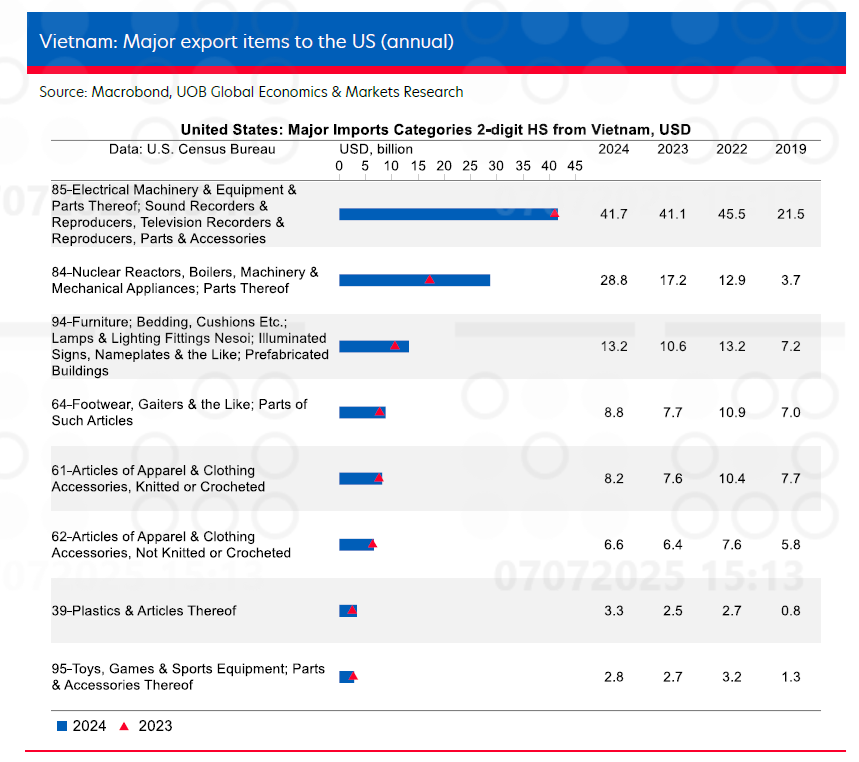Click the red triangle on Nuclear Reactors bar

pos(430,279)
